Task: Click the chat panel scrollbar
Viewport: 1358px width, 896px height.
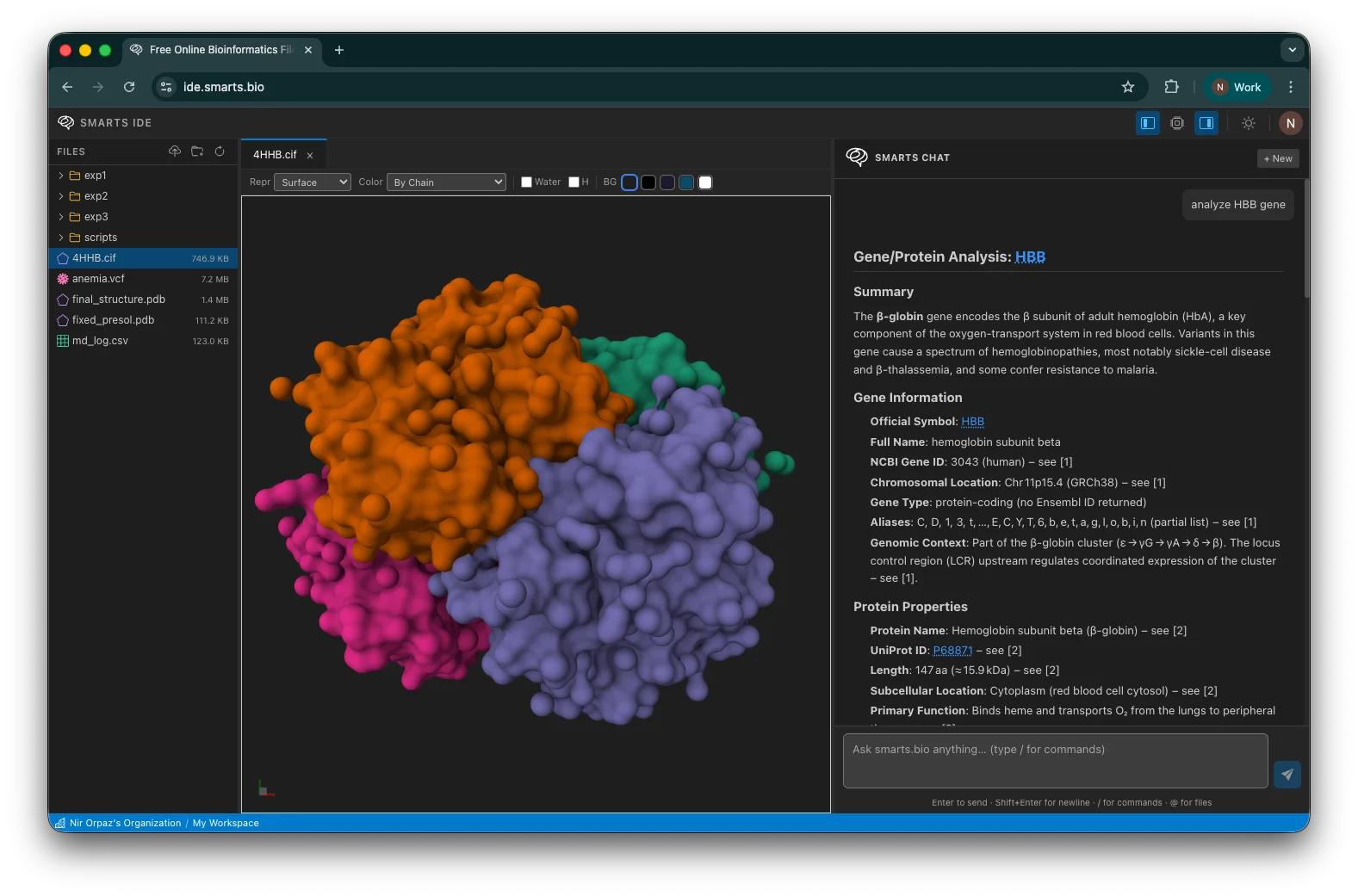Action: tap(1306, 238)
